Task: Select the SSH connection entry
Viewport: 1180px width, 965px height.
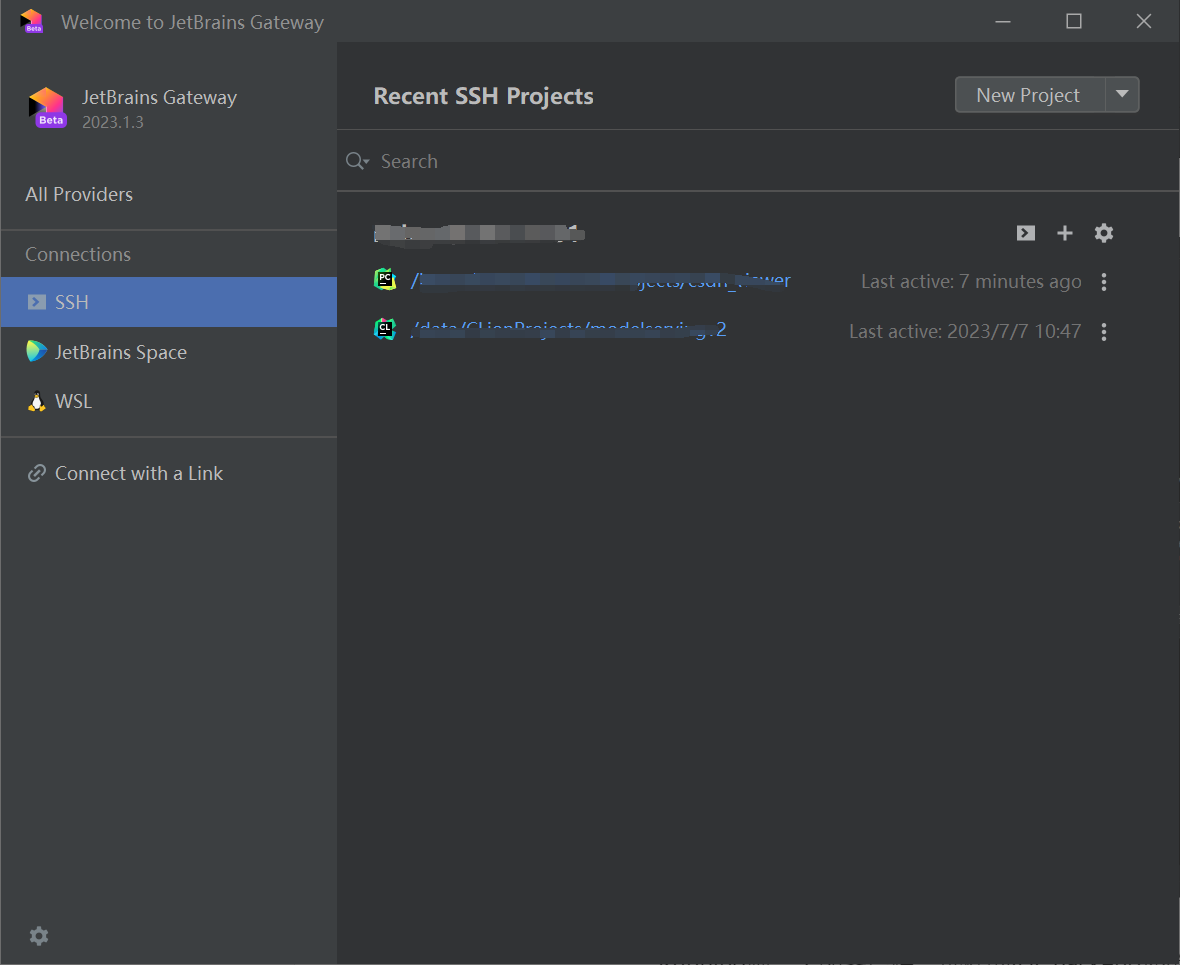Action: click(x=169, y=302)
